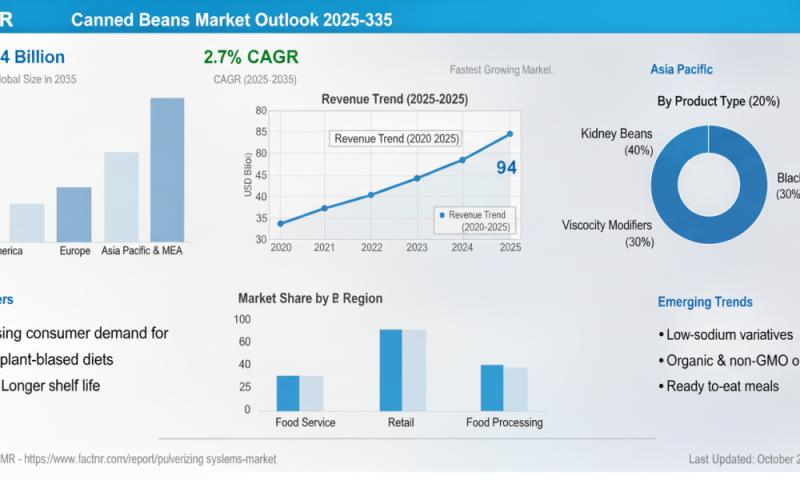Select the 2020 data point on line chart

pos(280,223)
